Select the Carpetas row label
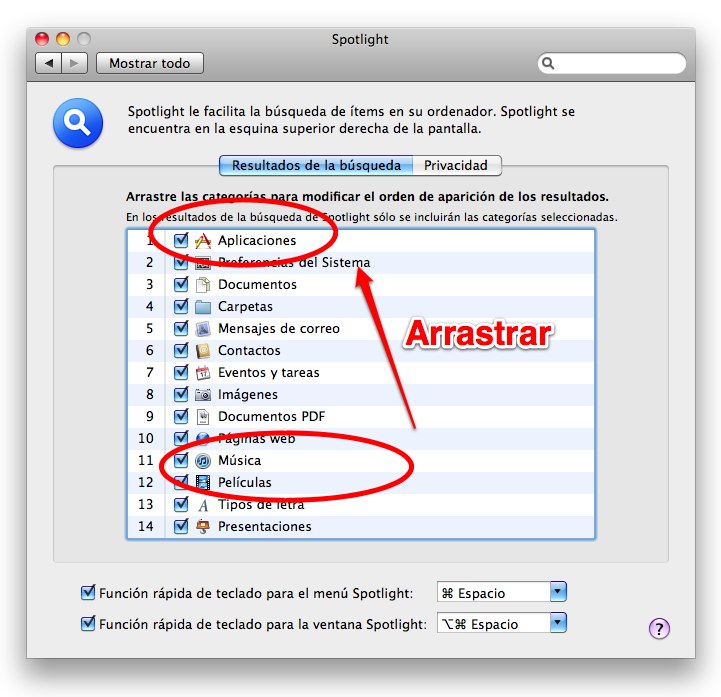 point(246,307)
